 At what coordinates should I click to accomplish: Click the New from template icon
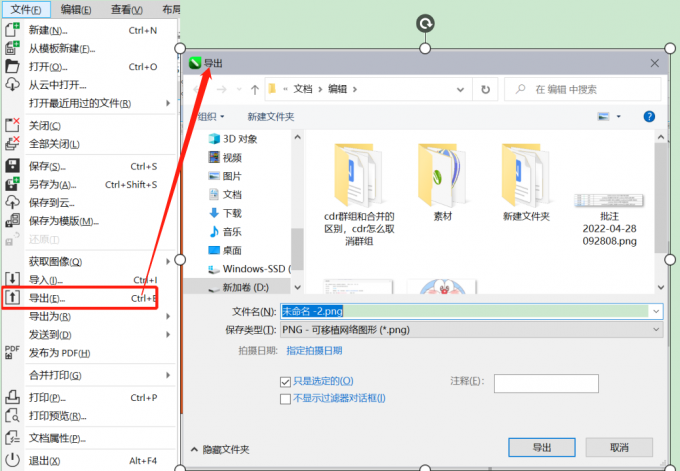(12, 48)
